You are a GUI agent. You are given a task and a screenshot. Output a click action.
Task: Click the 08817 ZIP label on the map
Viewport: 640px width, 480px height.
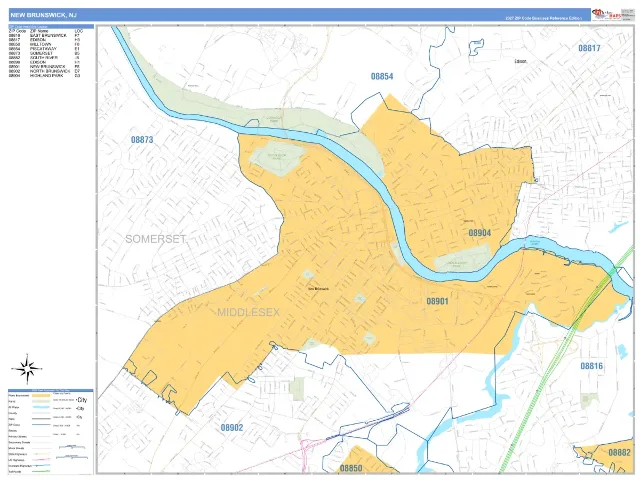pyautogui.click(x=589, y=48)
